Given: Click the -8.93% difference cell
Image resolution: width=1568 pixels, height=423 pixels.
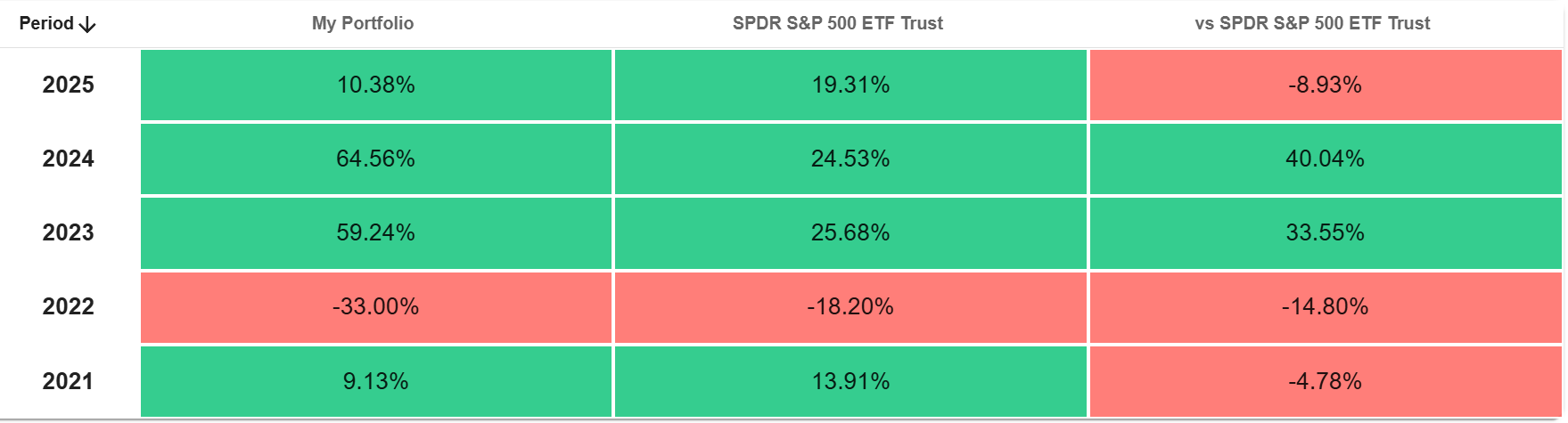Looking at the screenshot, I should point(1325,85).
